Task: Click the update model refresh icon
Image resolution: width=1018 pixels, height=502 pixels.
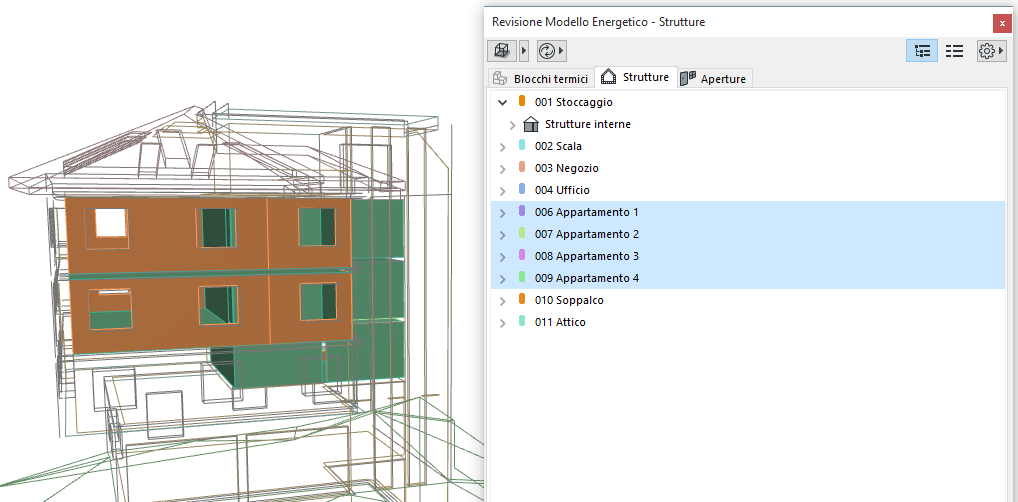Action: pos(547,51)
